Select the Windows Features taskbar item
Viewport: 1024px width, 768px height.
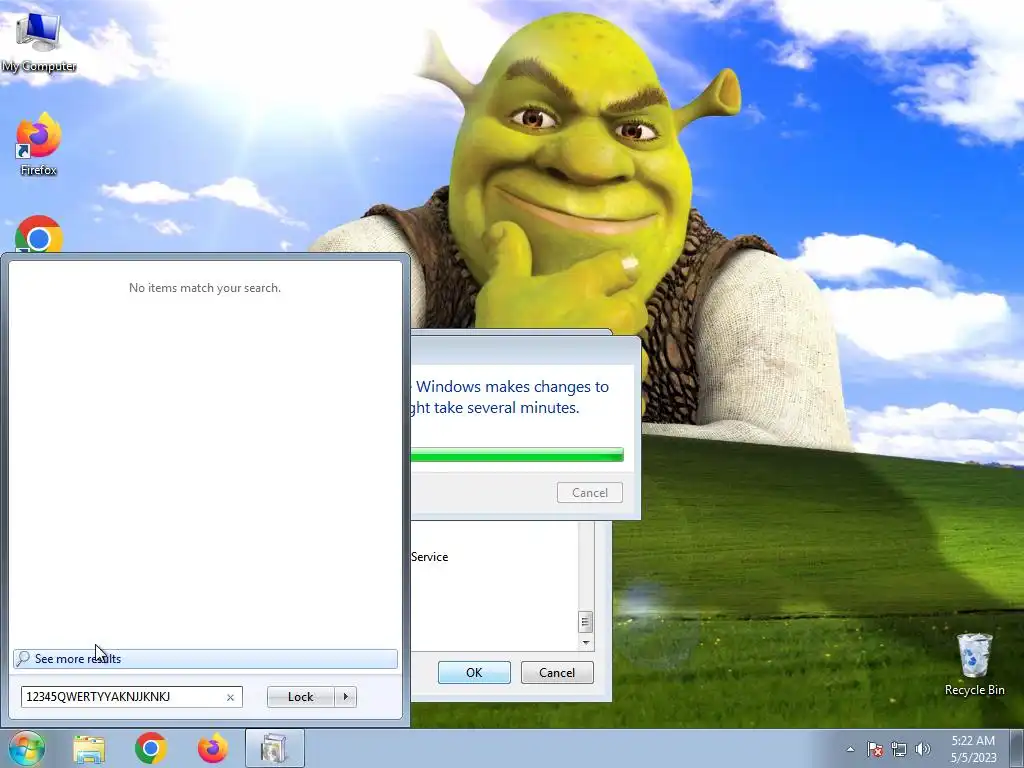coord(274,748)
